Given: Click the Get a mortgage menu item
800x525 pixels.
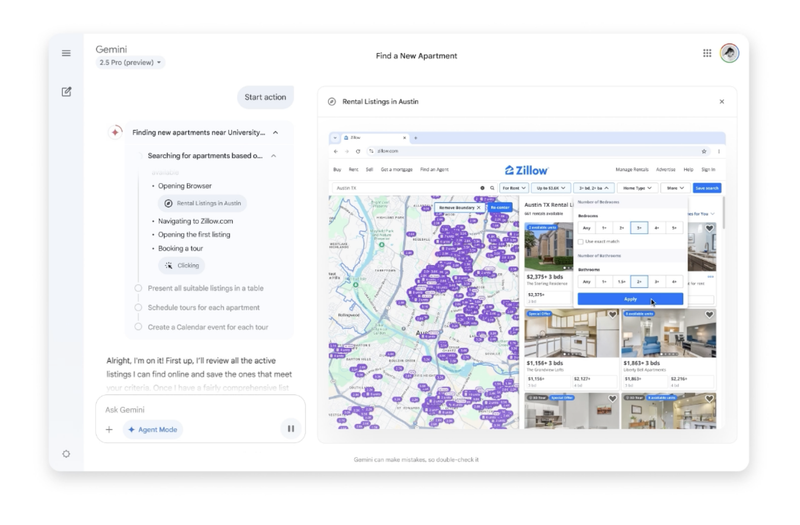Looking at the screenshot, I should coord(396,170).
